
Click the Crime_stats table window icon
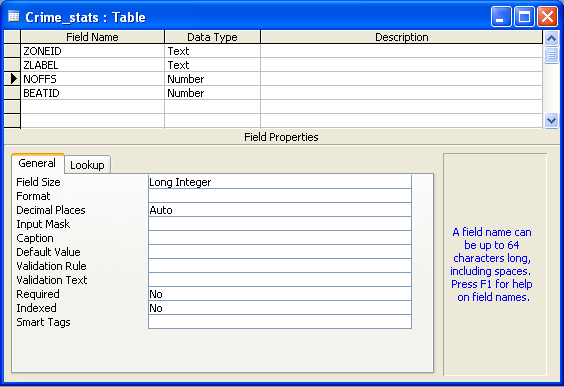coord(14,17)
